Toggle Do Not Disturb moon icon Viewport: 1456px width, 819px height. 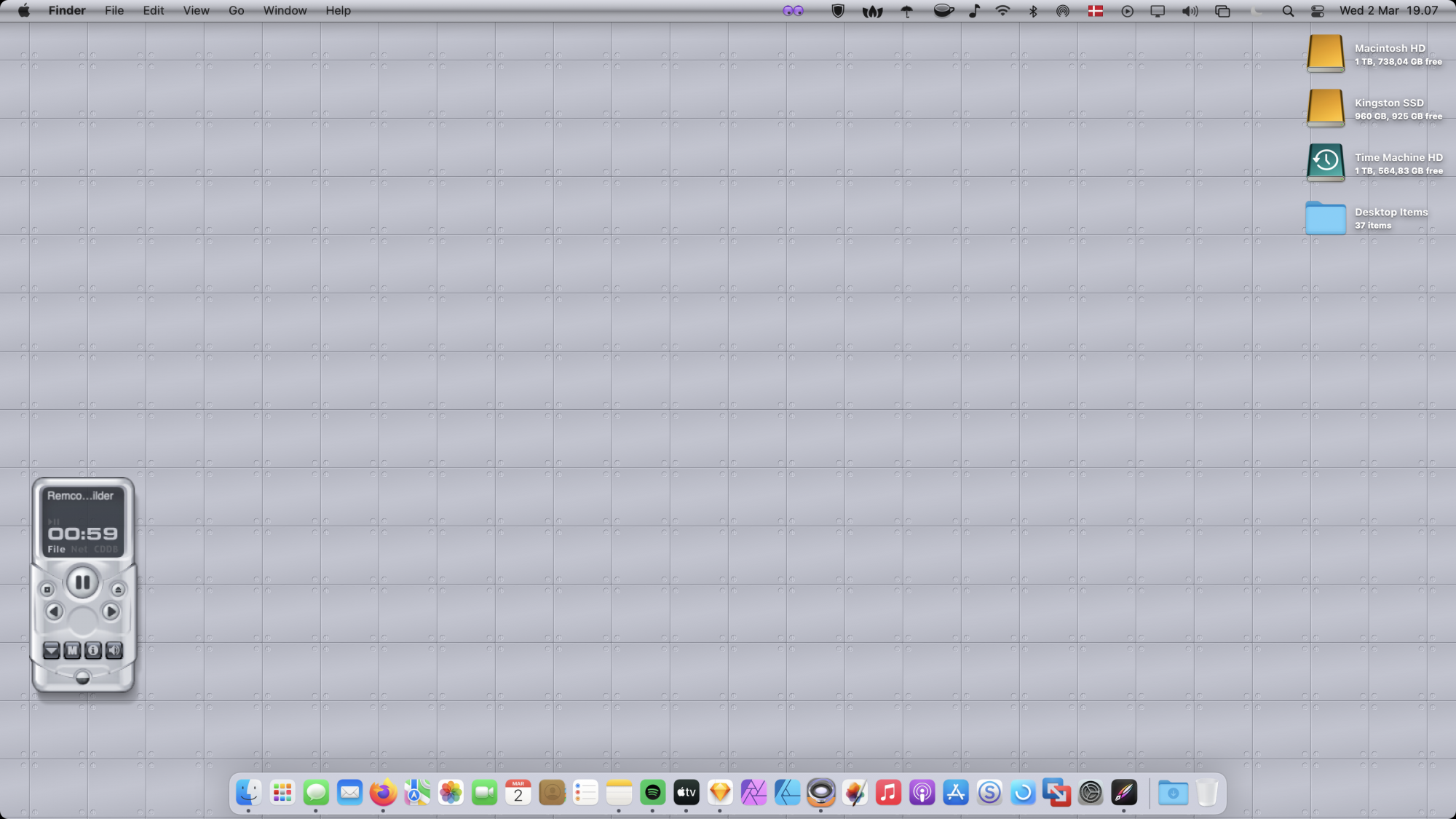click(1255, 11)
